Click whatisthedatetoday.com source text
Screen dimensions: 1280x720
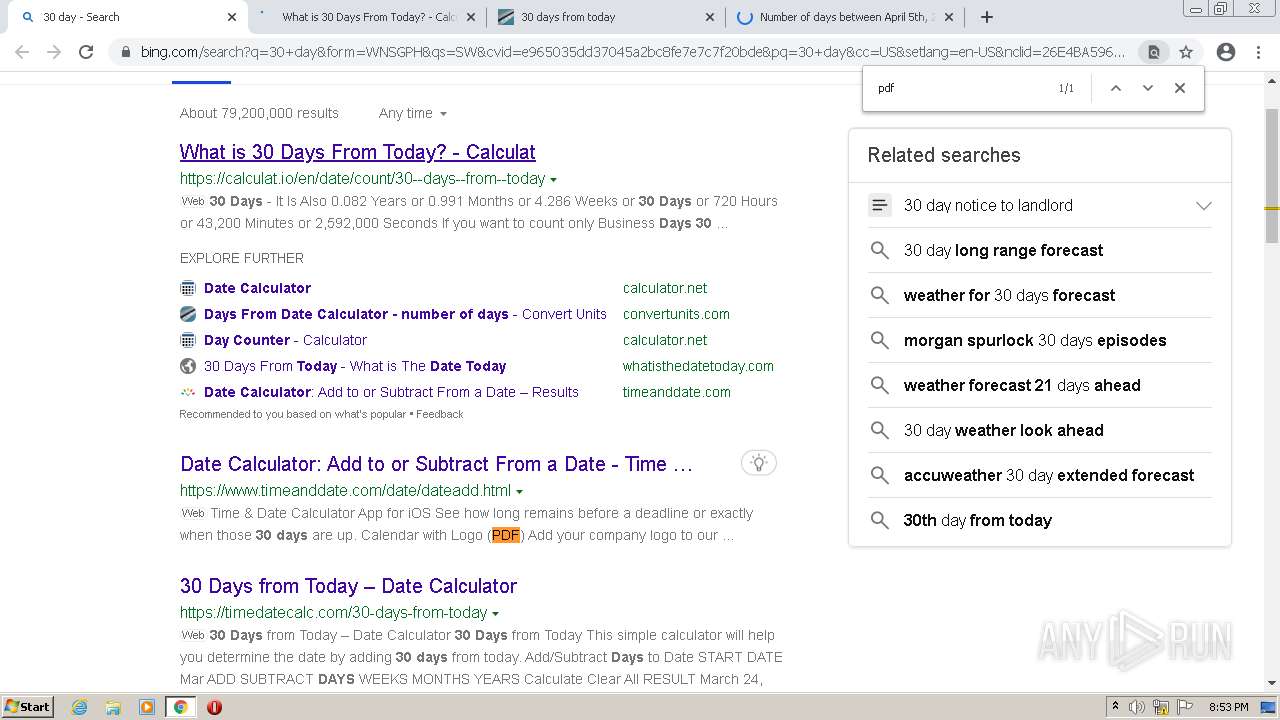tap(698, 366)
